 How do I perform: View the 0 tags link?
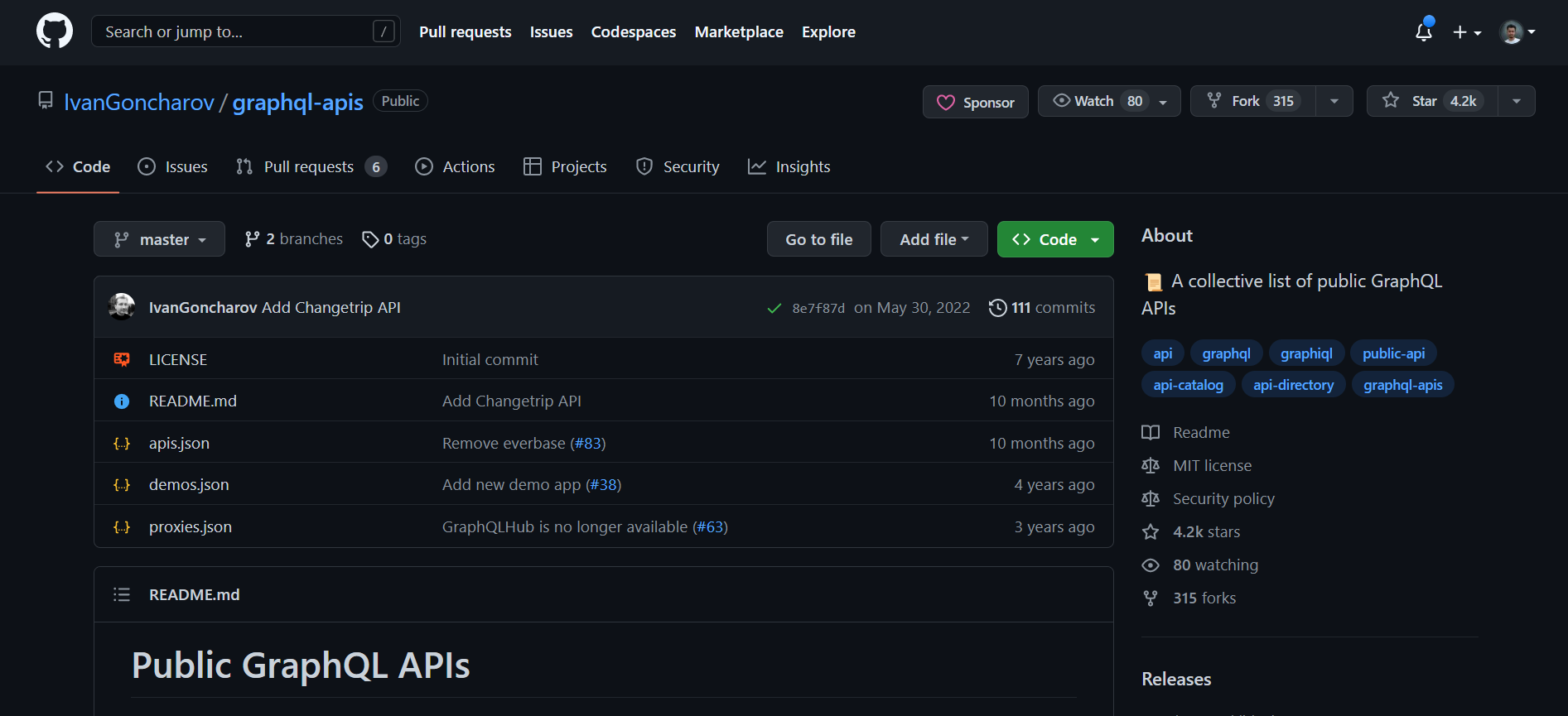394,239
